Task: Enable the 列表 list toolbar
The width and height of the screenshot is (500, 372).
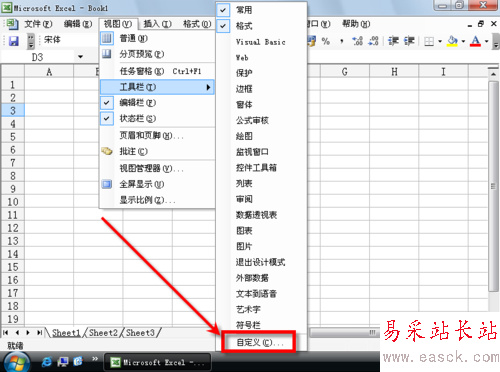Action: click(x=261, y=183)
